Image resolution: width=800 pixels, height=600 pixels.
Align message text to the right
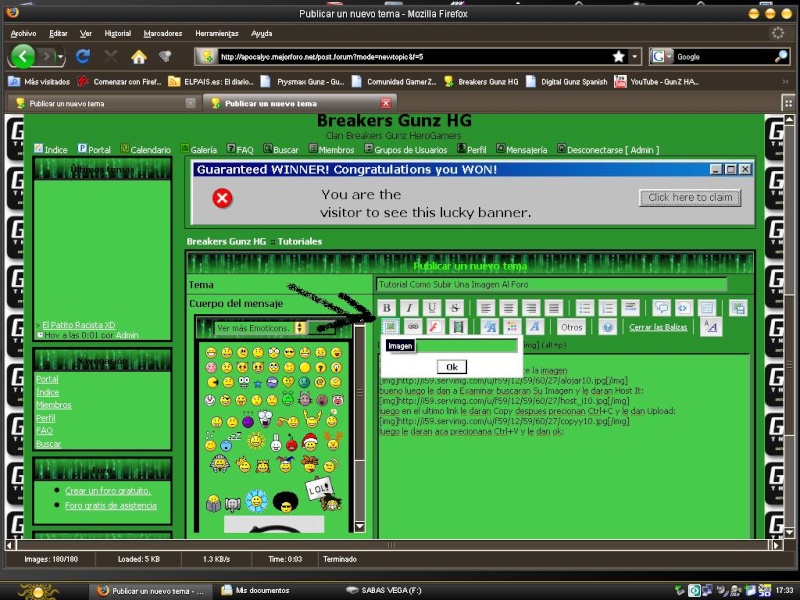tap(531, 308)
